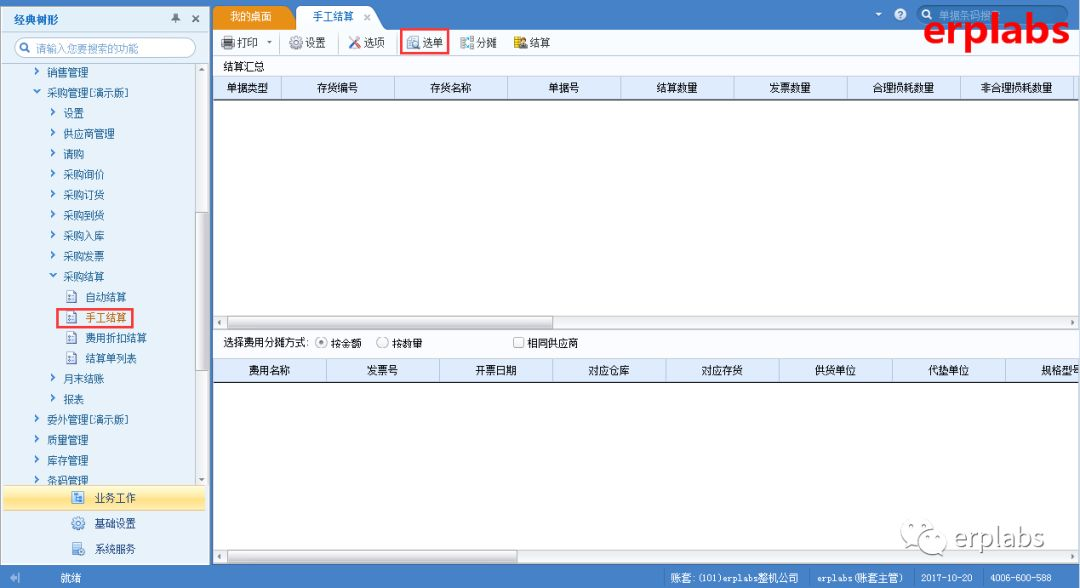Expand 库存管理 tree node

37,459
